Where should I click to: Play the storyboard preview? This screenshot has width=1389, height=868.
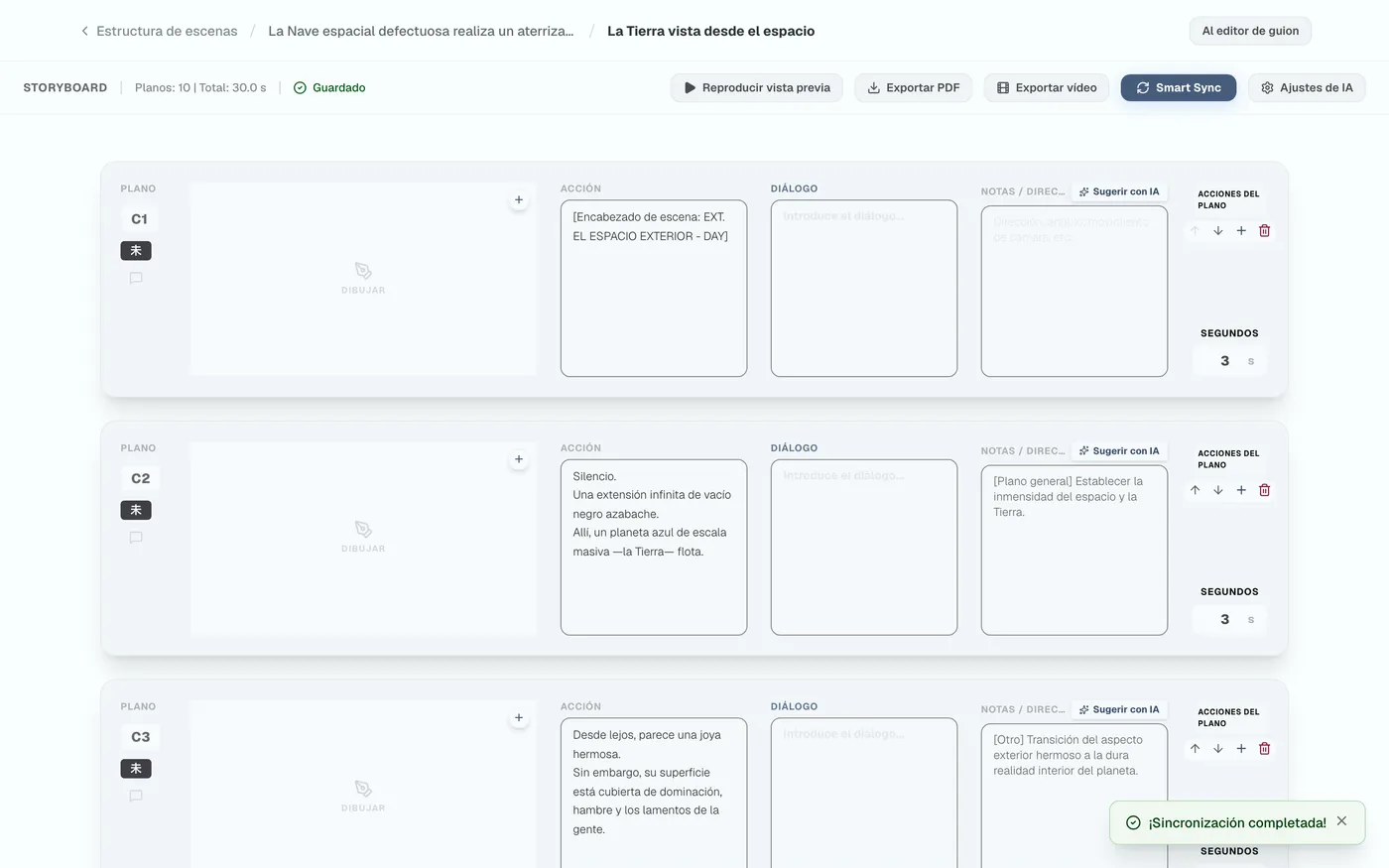pos(757,87)
